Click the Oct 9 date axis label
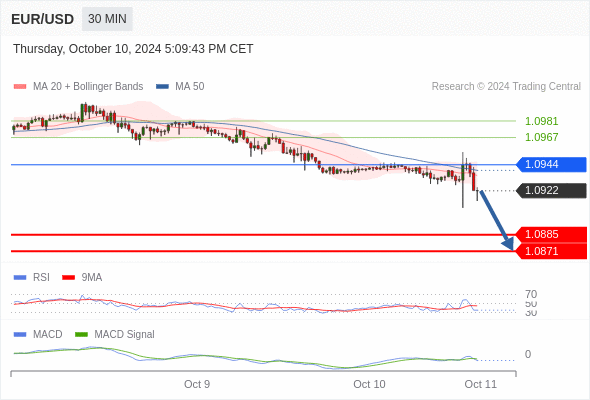Image resolution: width=590 pixels, height=400 pixels. (x=197, y=384)
